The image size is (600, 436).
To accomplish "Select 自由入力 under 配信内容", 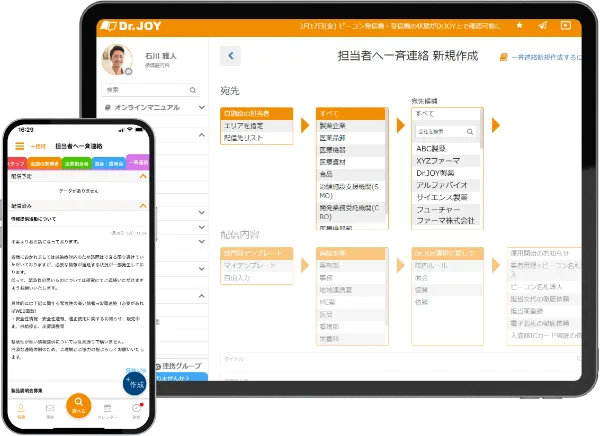I will [x=257, y=278].
